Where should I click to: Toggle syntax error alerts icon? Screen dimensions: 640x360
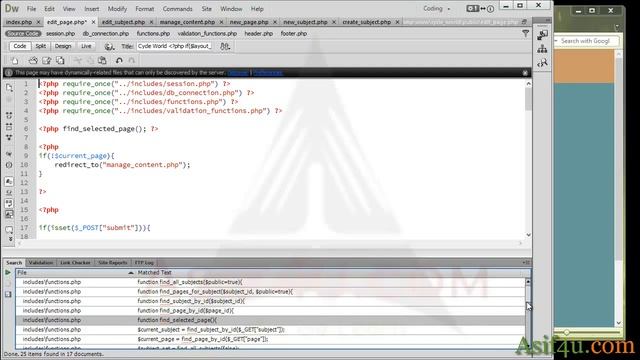point(9,214)
